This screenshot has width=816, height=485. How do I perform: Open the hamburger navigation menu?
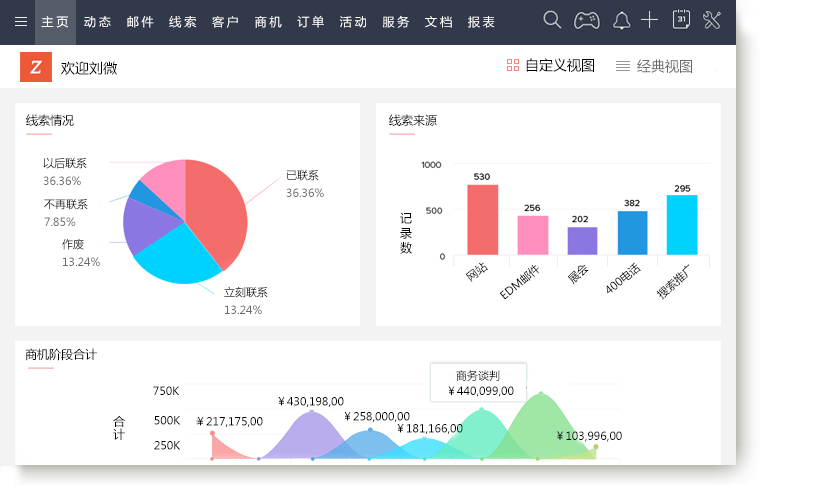click(20, 21)
